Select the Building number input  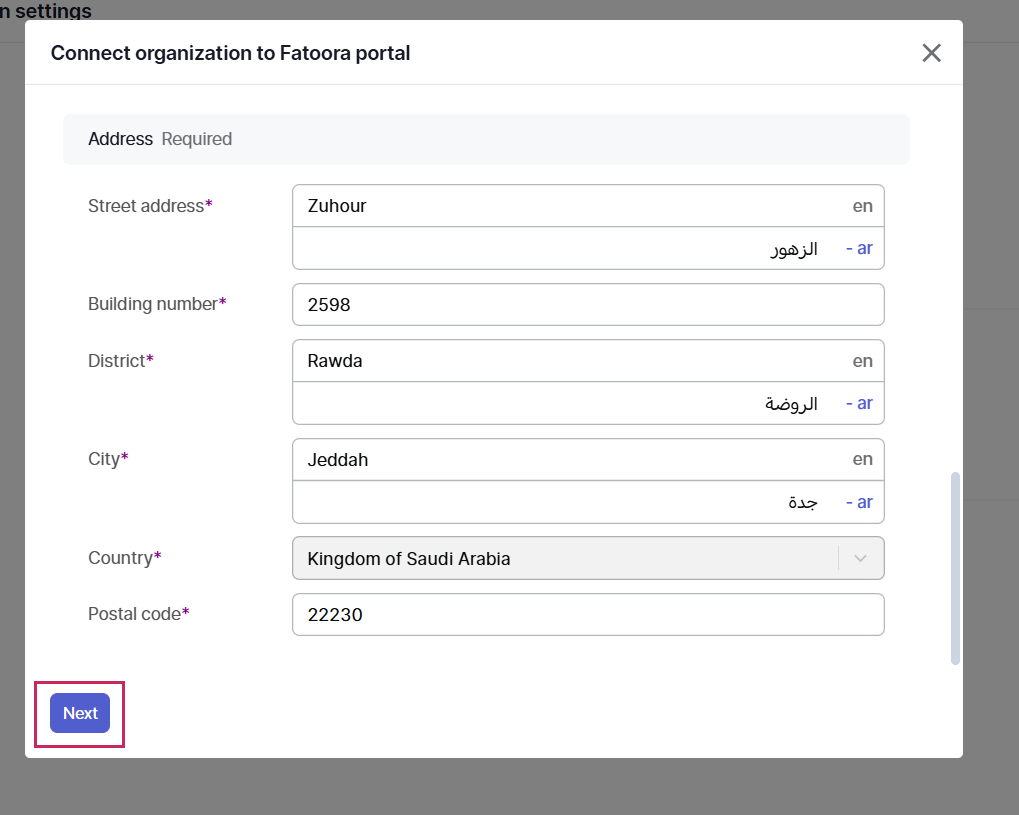(x=588, y=305)
